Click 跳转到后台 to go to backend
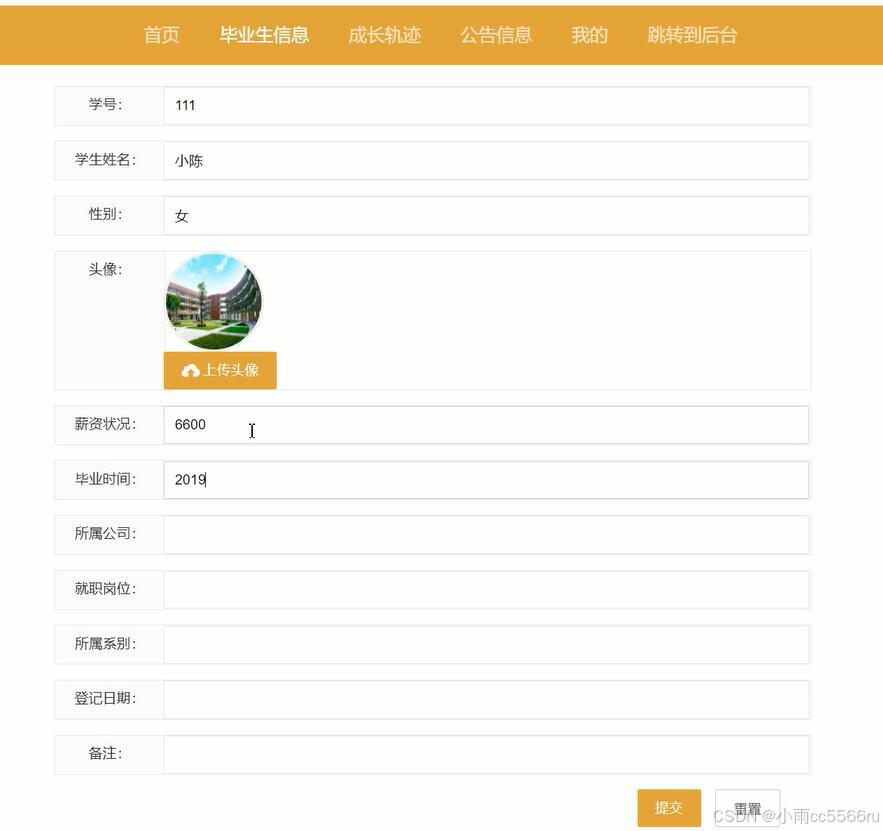Viewport: 883px width, 831px height. 691,35
